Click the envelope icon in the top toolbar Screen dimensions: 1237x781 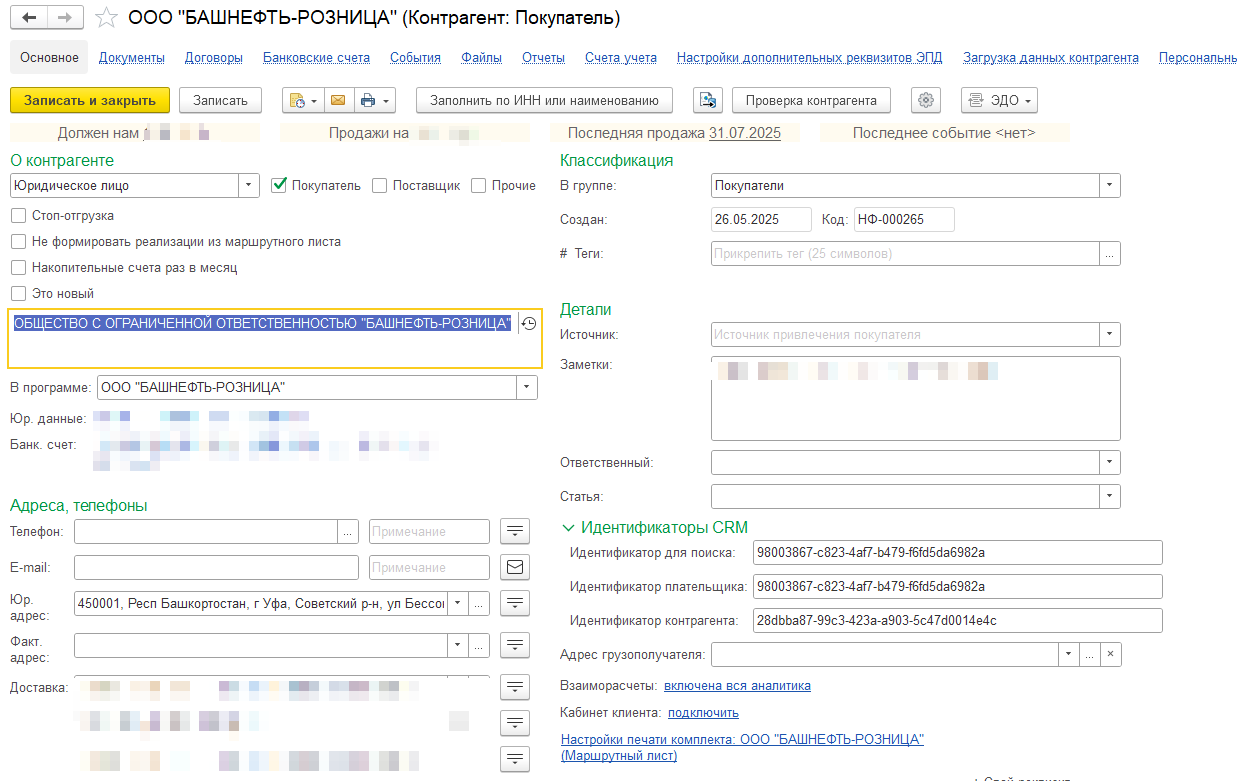(x=337, y=100)
